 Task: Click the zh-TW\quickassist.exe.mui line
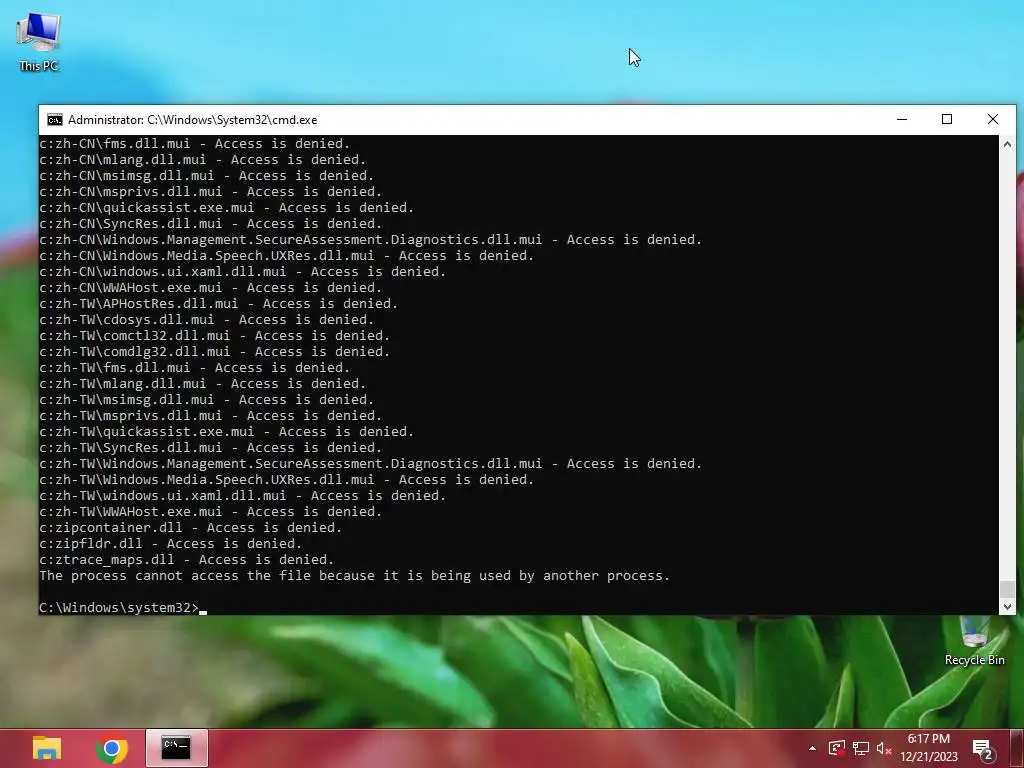pos(227,432)
